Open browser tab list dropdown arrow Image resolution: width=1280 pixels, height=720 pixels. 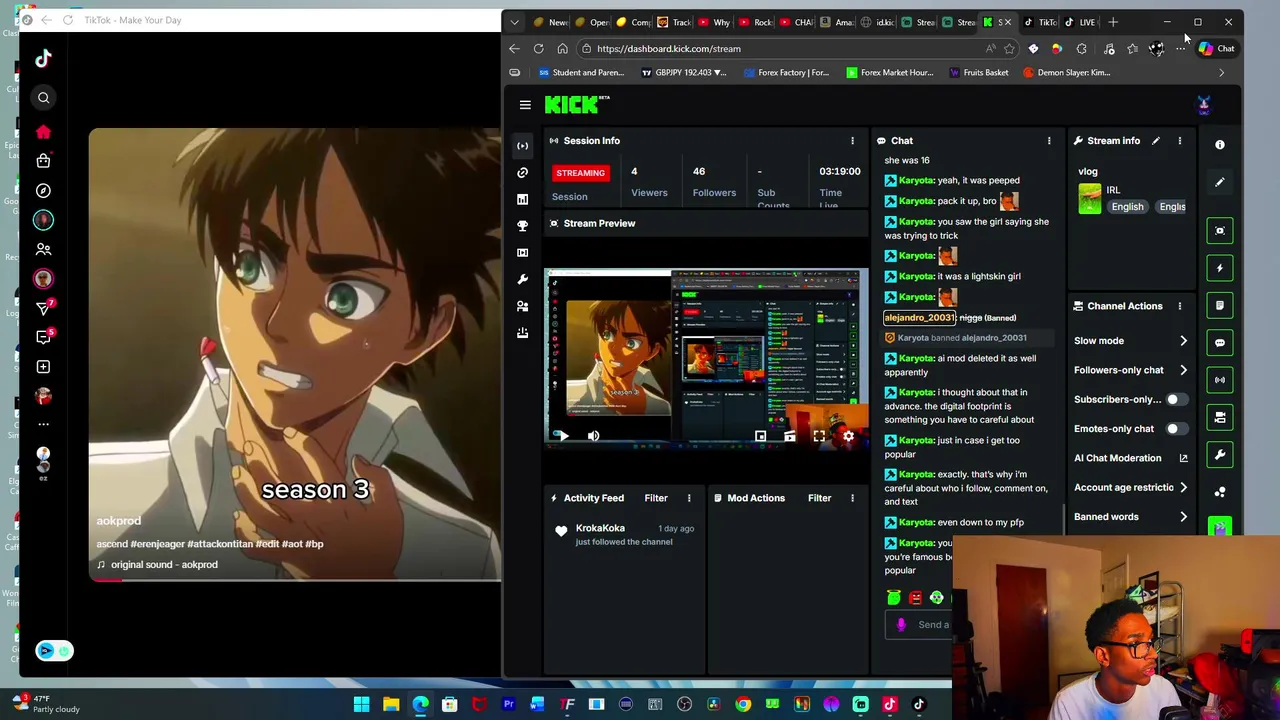coord(514,22)
